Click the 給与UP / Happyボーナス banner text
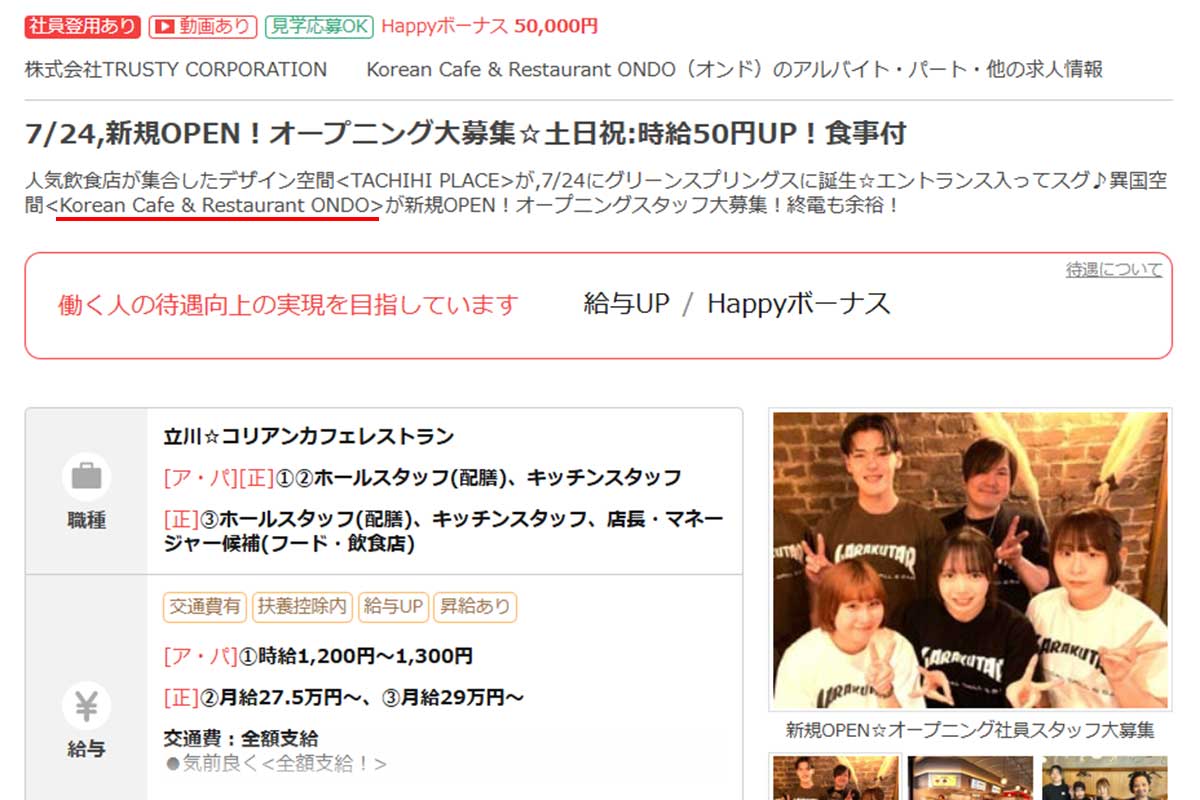The height and width of the screenshot is (800, 1200). [x=737, y=304]
